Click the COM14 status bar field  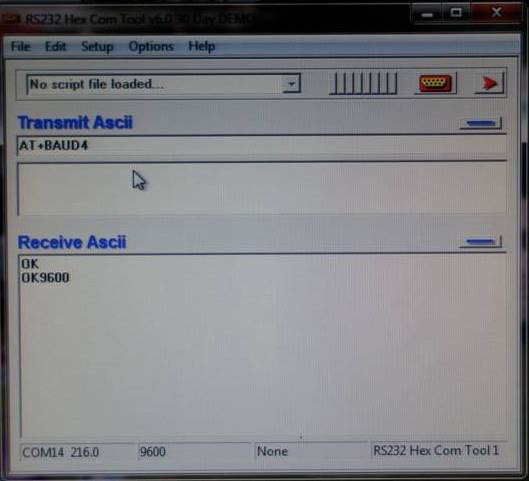click(x=78, y=452)
